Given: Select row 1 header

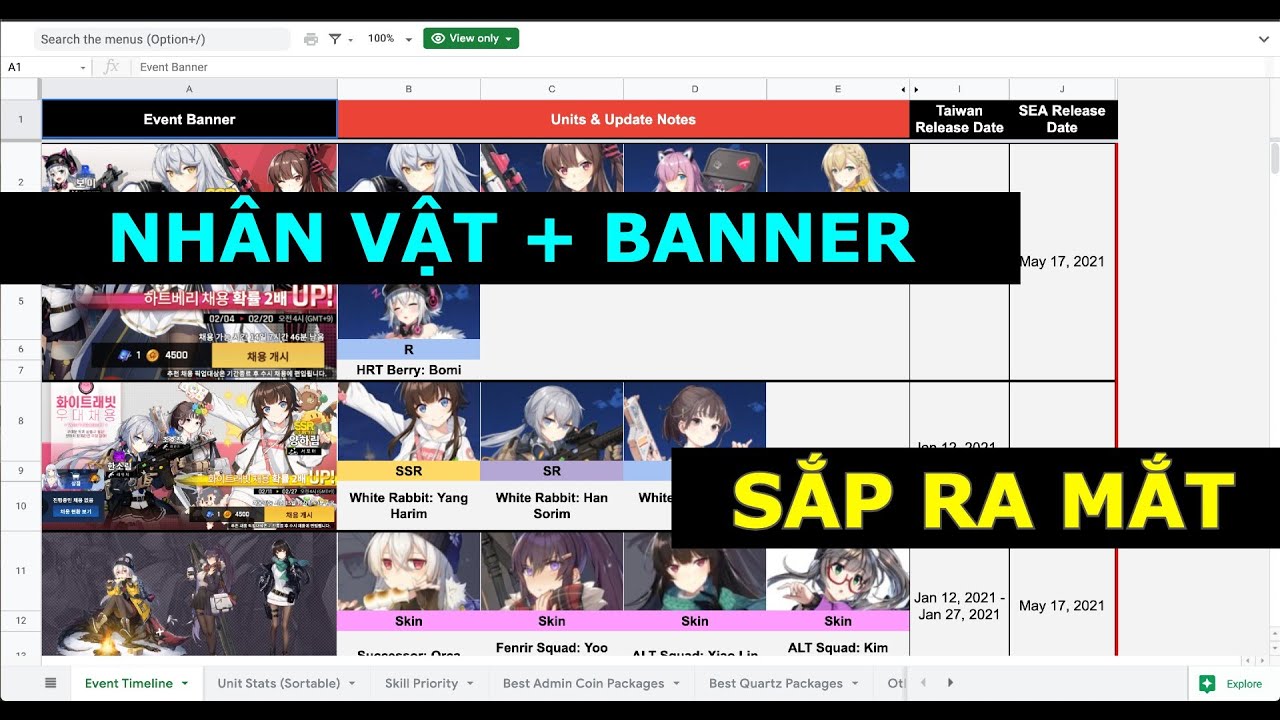Looking at the screenshot, I should click(20, 119).
